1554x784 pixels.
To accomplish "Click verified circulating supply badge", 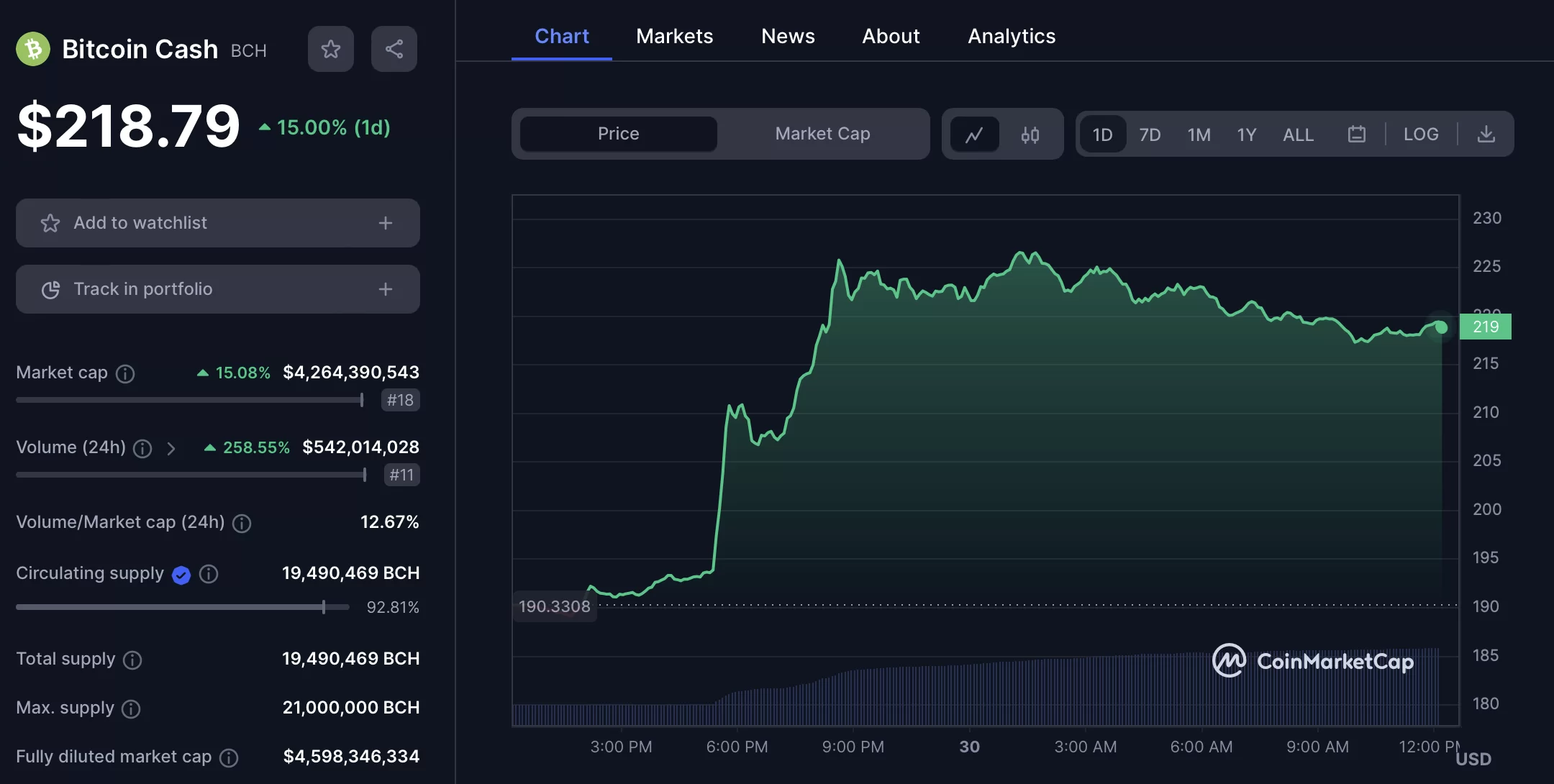I will pos(181,575).
